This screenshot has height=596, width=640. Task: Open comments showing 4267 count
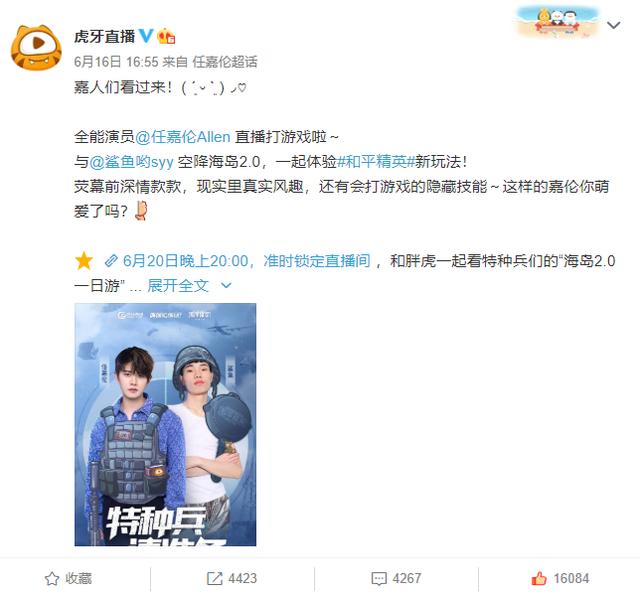coord(396,578)
